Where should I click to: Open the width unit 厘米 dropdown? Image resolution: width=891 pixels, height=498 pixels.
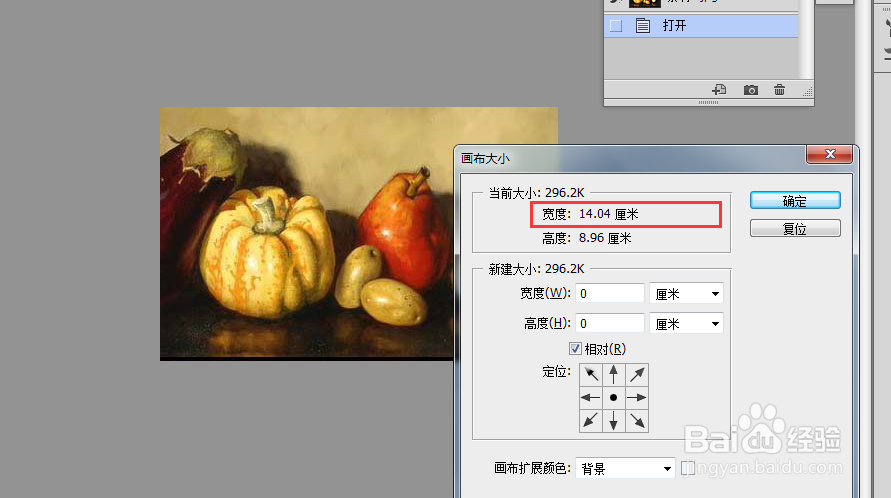tap(686, 294)
